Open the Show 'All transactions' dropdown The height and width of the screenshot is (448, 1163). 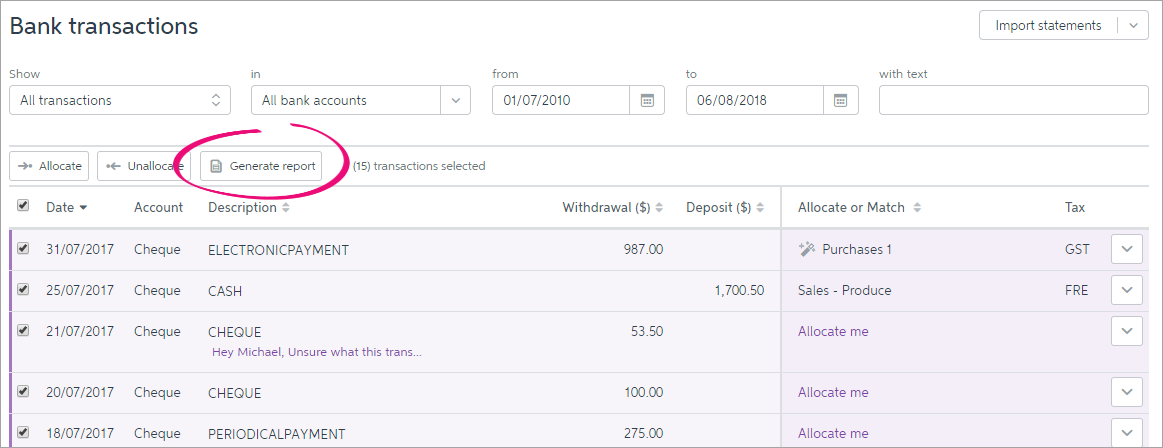(x=120, y=100)
